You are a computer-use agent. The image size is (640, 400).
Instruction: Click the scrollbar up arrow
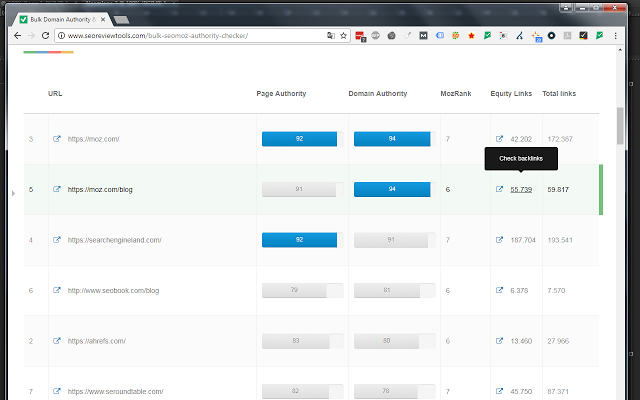(620, 50)
